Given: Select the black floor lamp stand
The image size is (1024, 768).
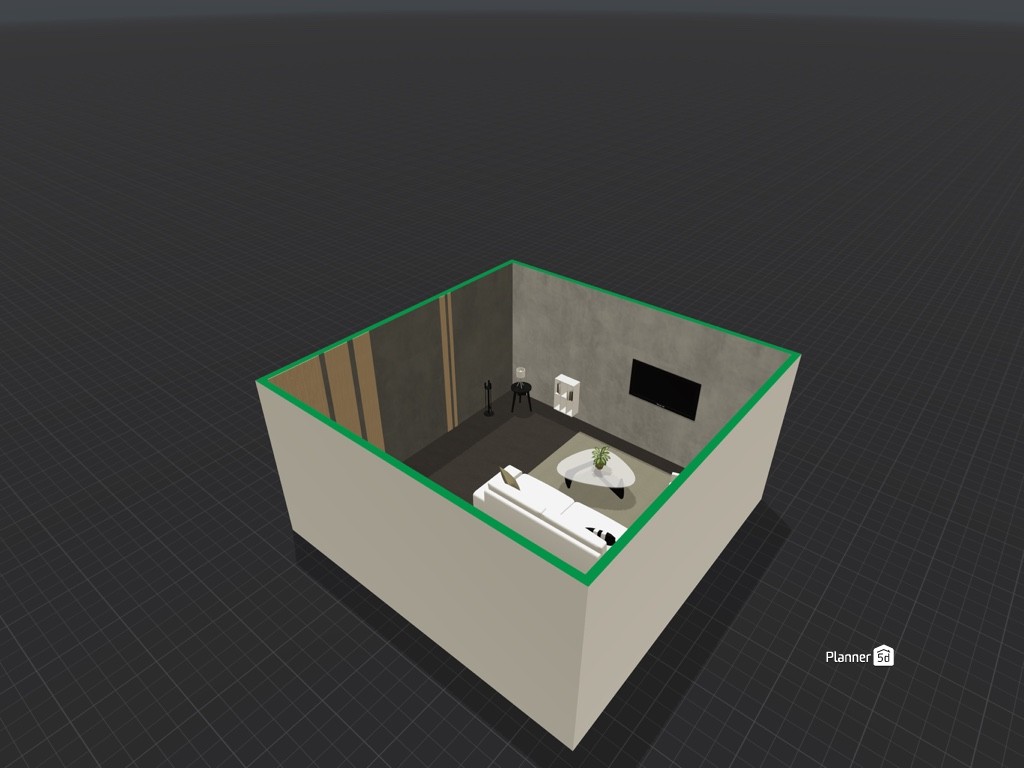Looking at the screenshot, I should (x=488, y=397).
